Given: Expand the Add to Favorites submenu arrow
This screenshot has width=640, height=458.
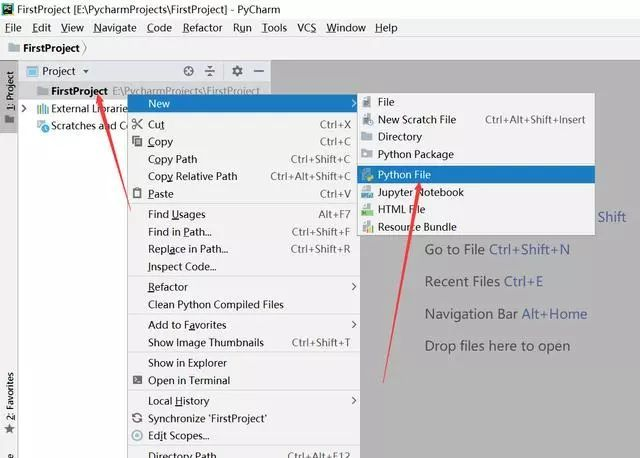Looking at the screenshot, I should pos(354,325).
